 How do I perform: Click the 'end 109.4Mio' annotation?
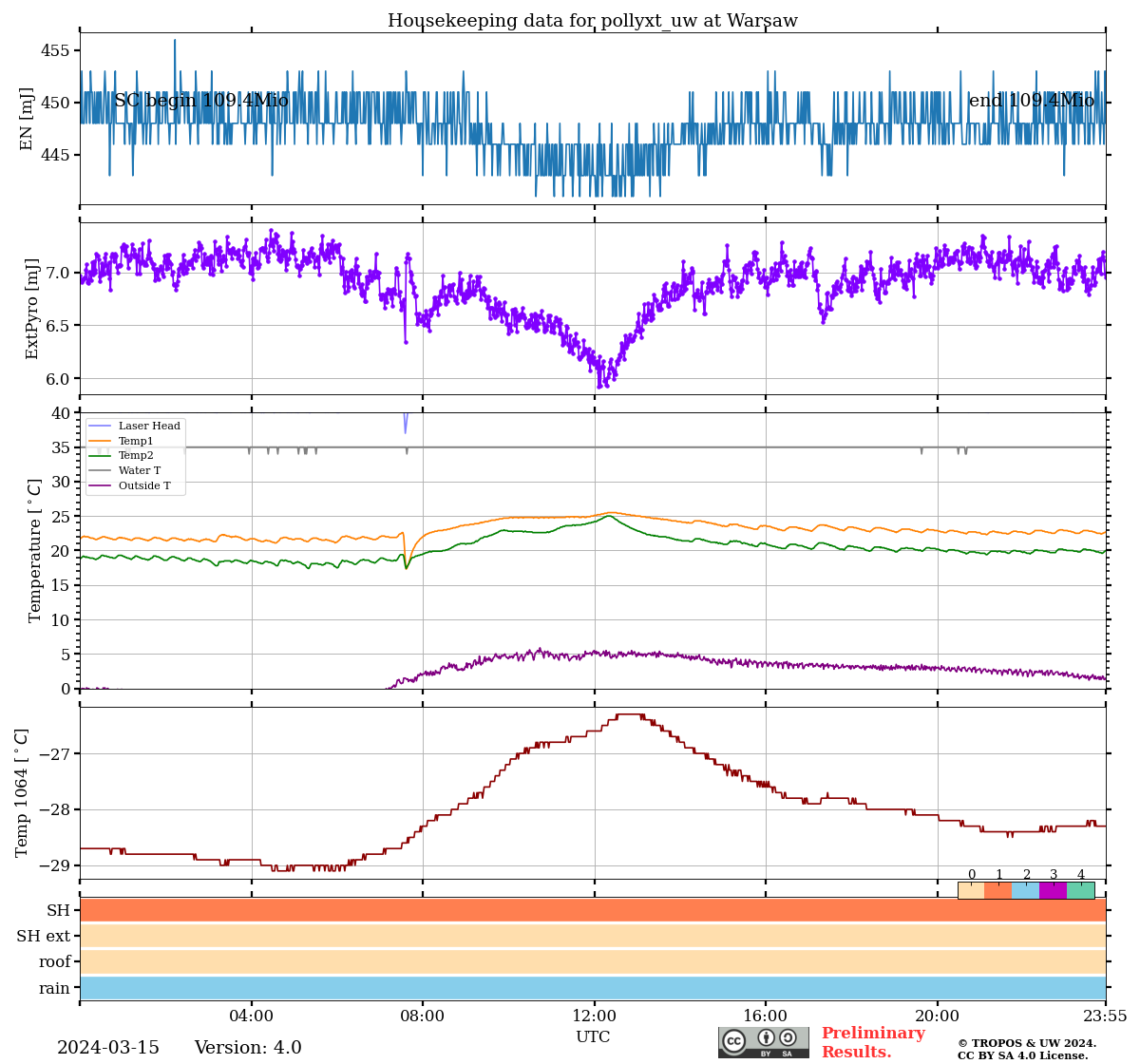(1032, 101)
